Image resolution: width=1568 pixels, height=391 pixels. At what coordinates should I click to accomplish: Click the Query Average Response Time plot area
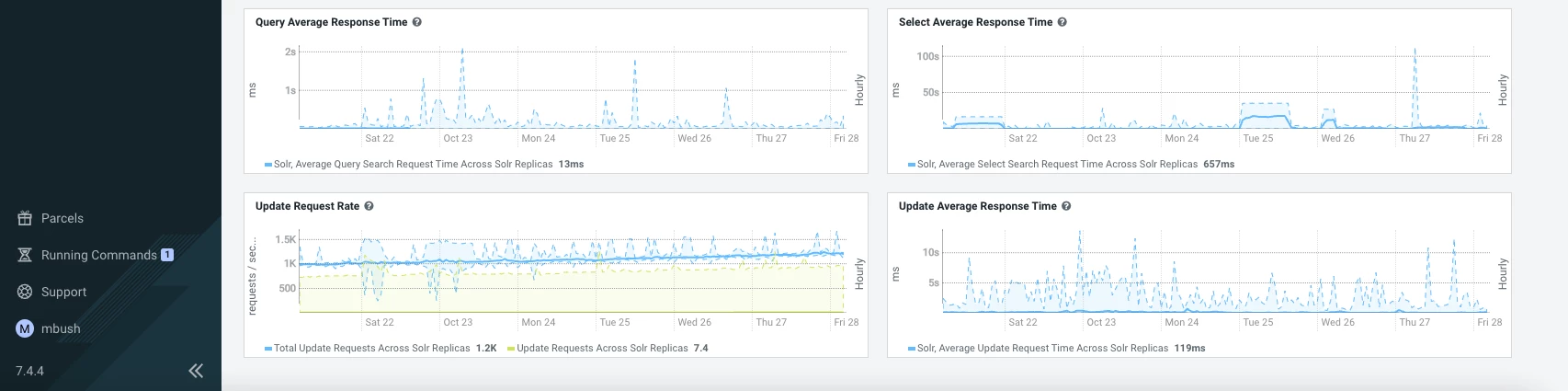(x=572, y=87)
